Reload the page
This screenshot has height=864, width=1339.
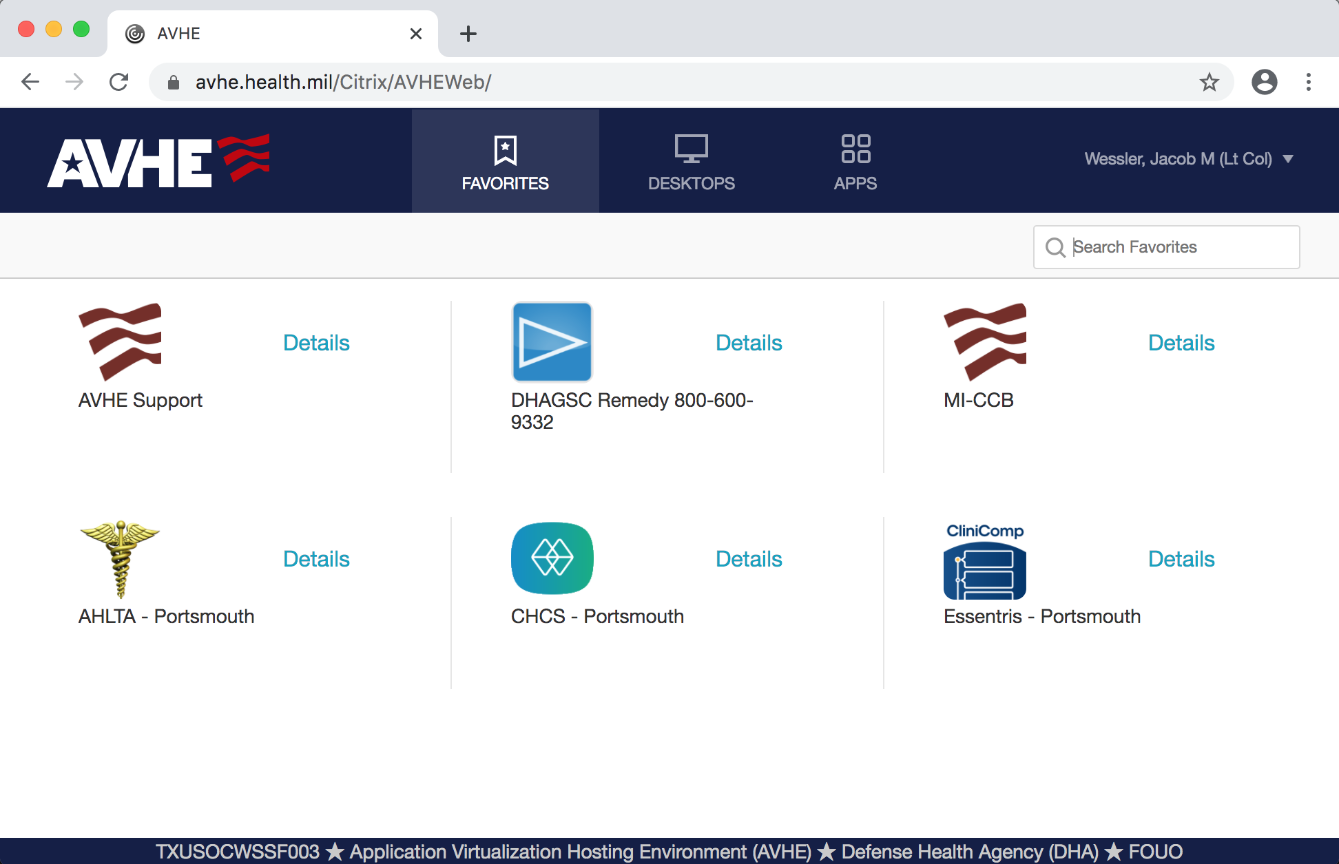118,82
